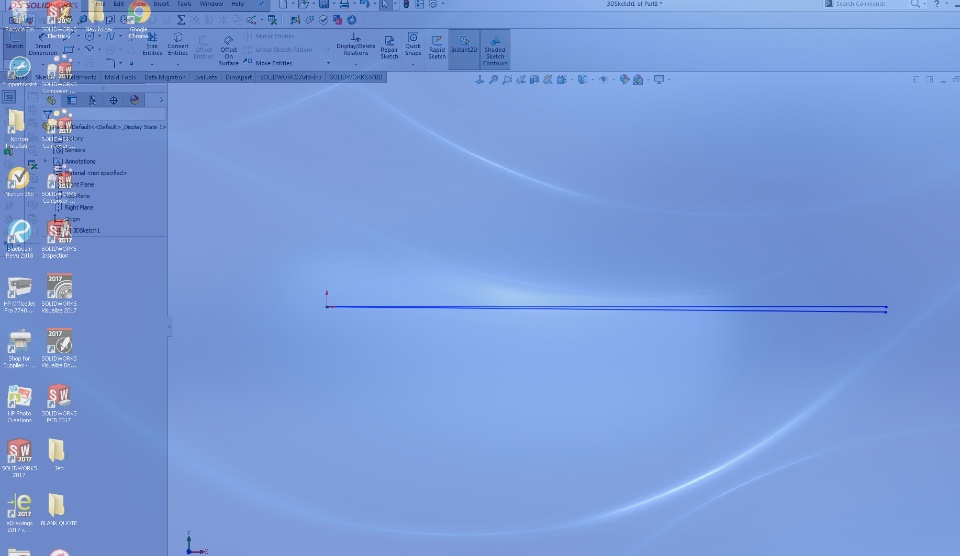The image size is (960, 556).
Task: Click the Undo icon
Action: (x=365, y=4)
